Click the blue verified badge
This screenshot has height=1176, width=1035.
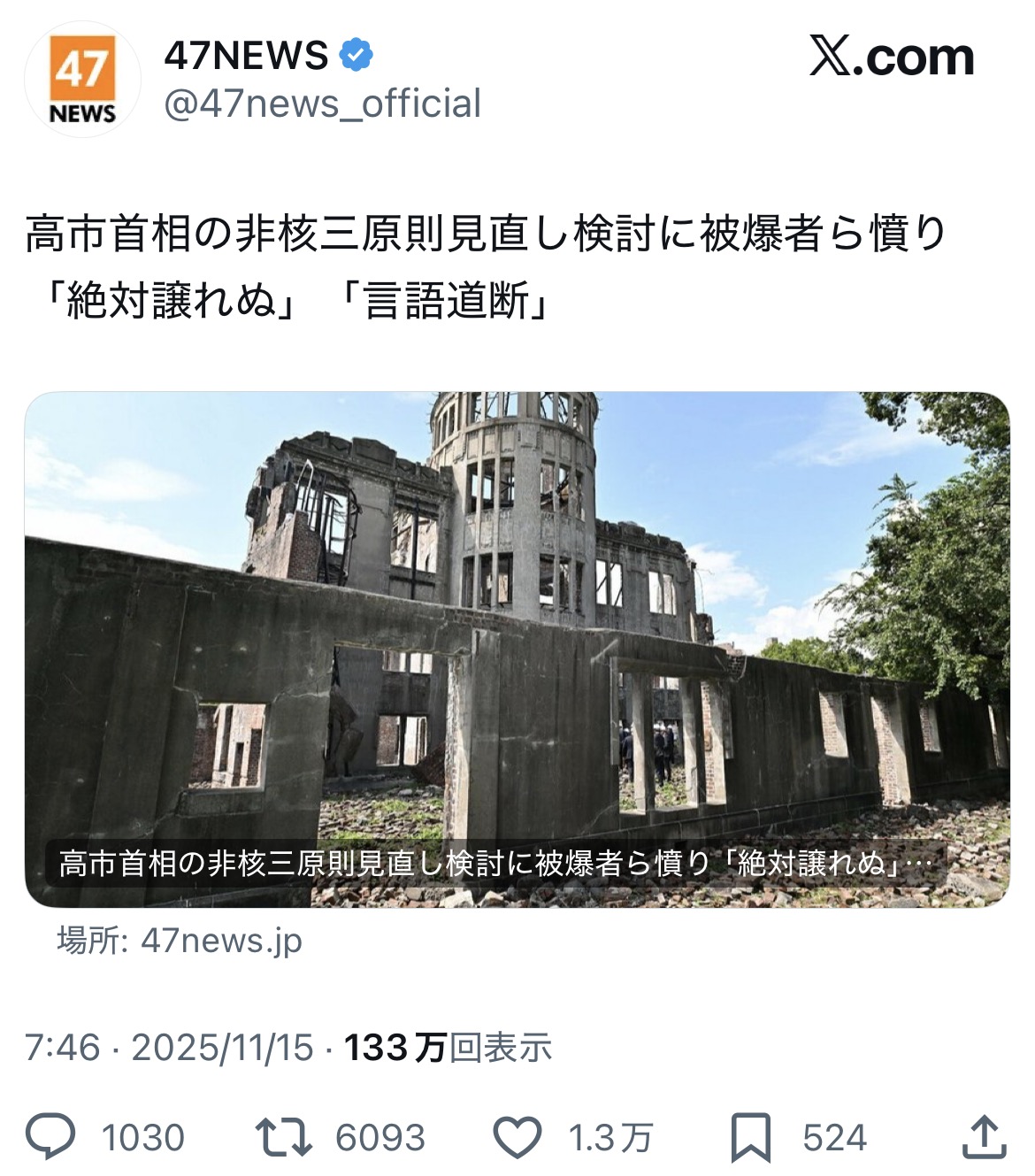pyautogui.click(x=356, y=56)
